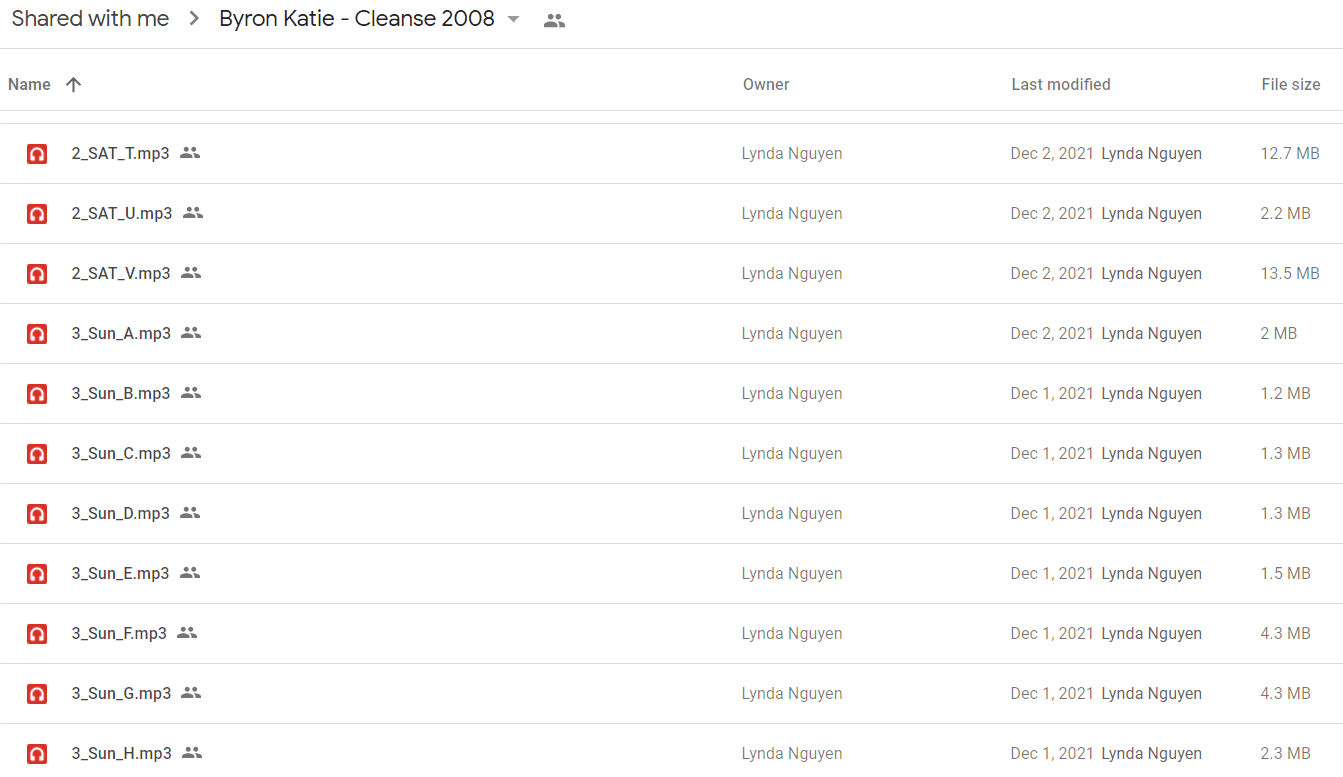This screenshot has height=777, width=1343.
Task: Click the breadcrumb chevron after Shared with me
Action: (x=195, y=19)
